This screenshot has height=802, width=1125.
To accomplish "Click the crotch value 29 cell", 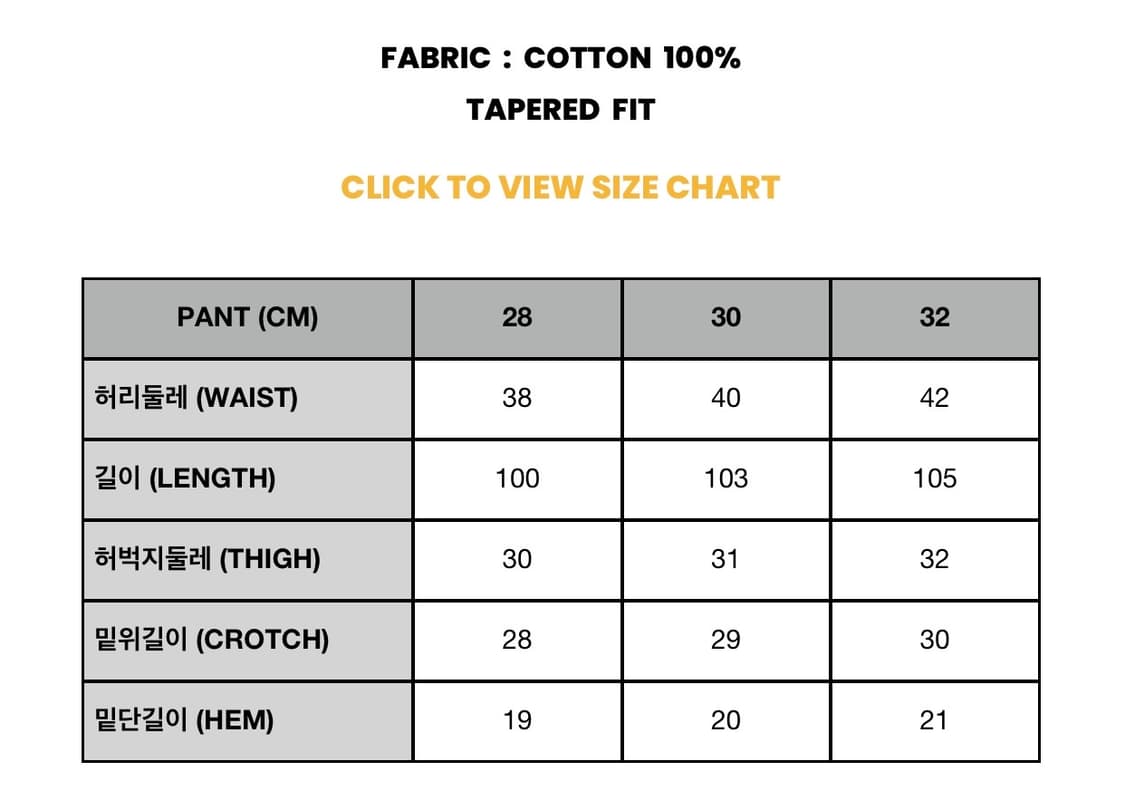I will pyautogui.click(x=726, y=639).
